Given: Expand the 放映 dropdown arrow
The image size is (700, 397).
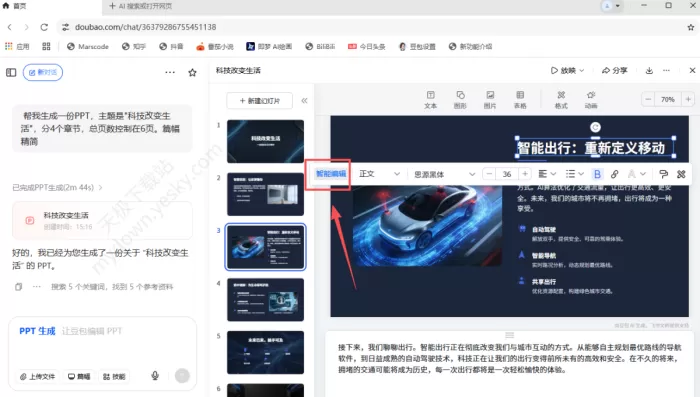Looking at the screenshot, I should [582, 71].
